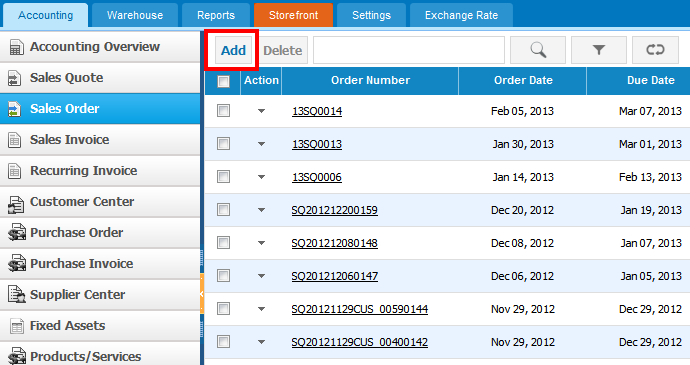Check the box for order 13SQ0014
The image size is (690, 365).
pos(224,111)
